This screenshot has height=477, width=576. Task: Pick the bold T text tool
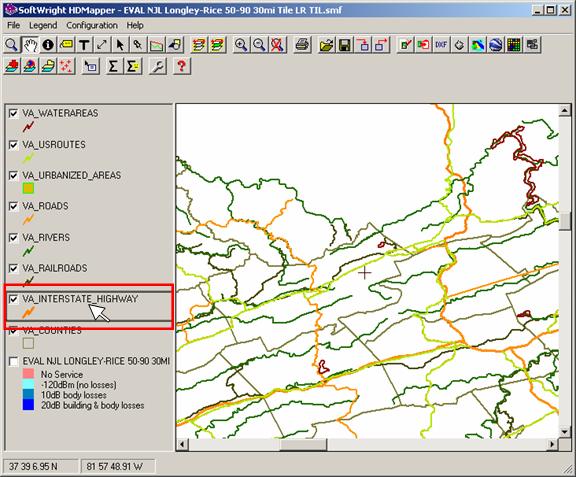84,45
